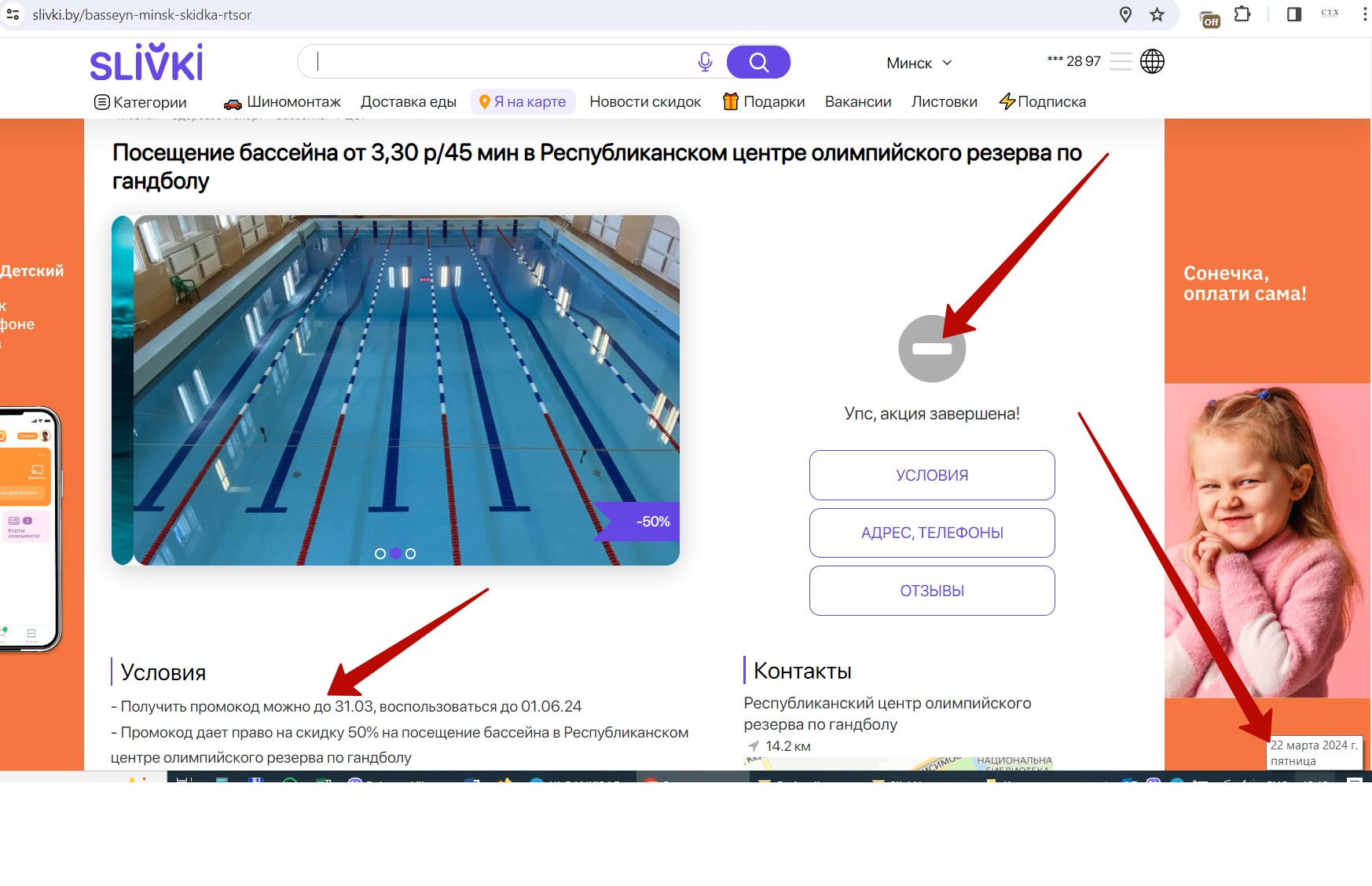Open the globe language selector
The height and width of the screenshot is (886, 1372).
[x=1152, y=61]
